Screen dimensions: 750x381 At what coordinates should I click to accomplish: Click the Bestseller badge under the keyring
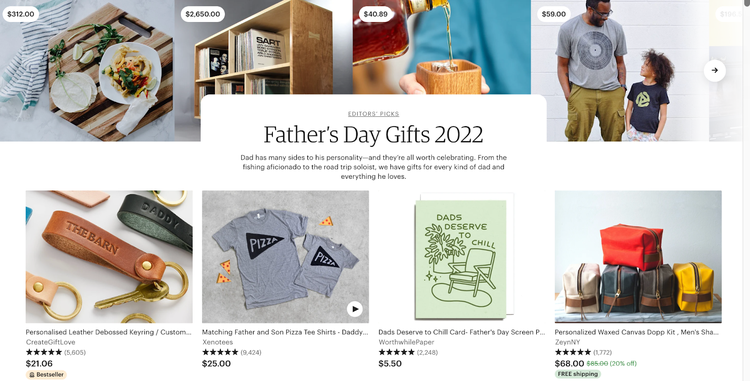tap(46, 375)
